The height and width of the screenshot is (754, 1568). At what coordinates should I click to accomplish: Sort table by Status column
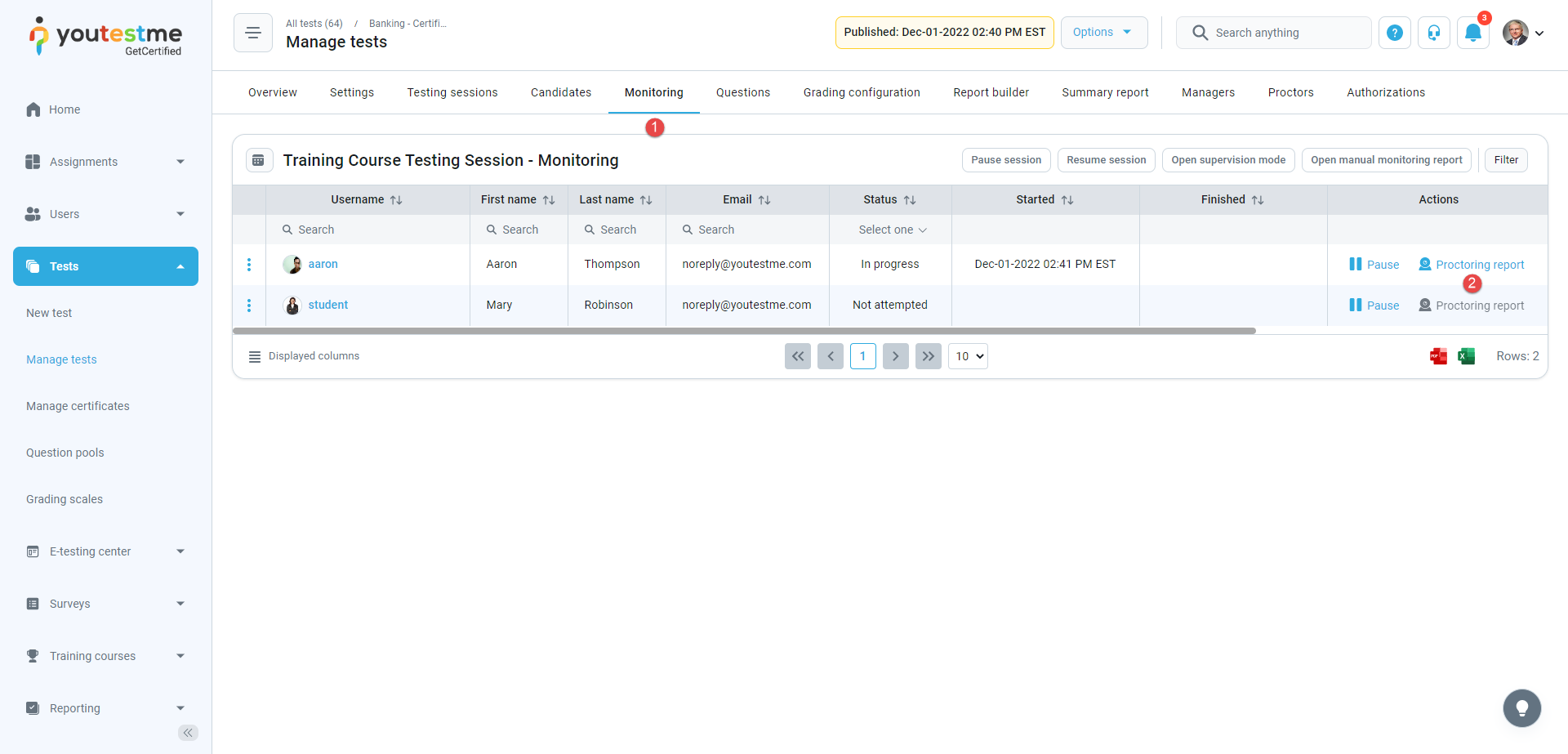click(909, 200)
